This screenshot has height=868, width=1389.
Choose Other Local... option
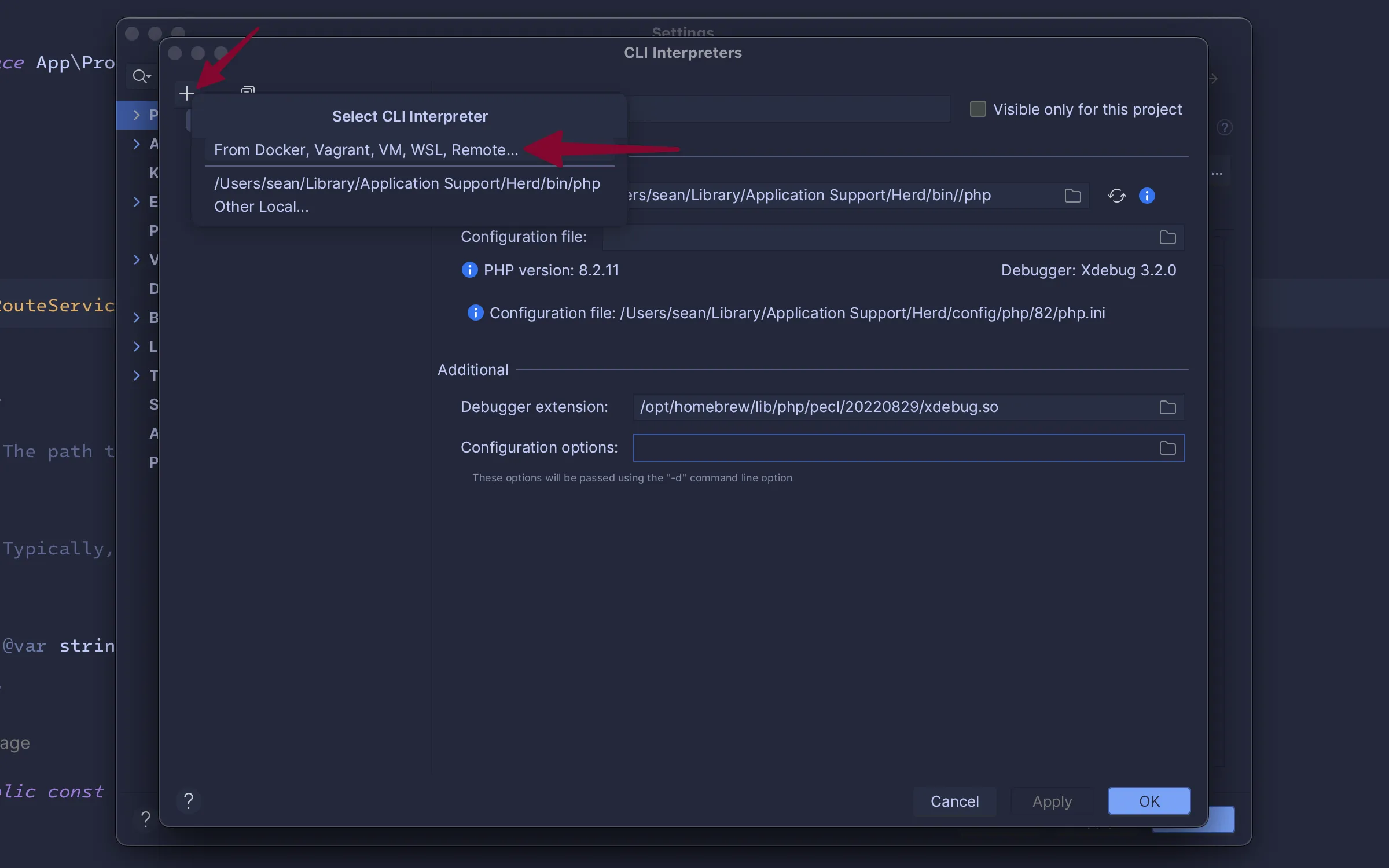pyautogui.click(x=261, y=207)
